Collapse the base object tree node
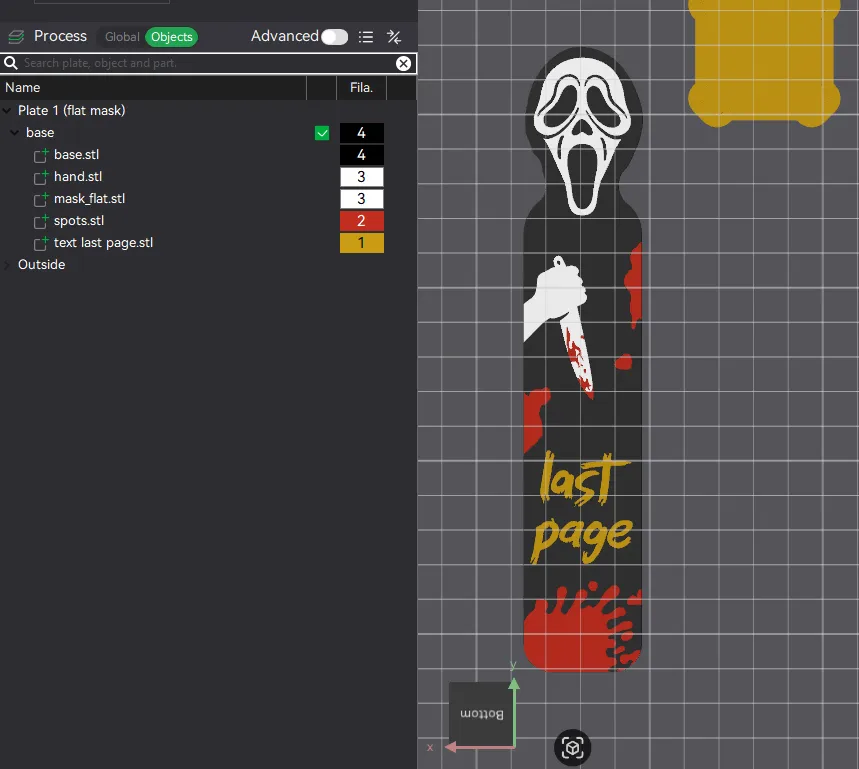Image resolution: width=859 pixels, height=769 pixels. (x=15, y=133)
